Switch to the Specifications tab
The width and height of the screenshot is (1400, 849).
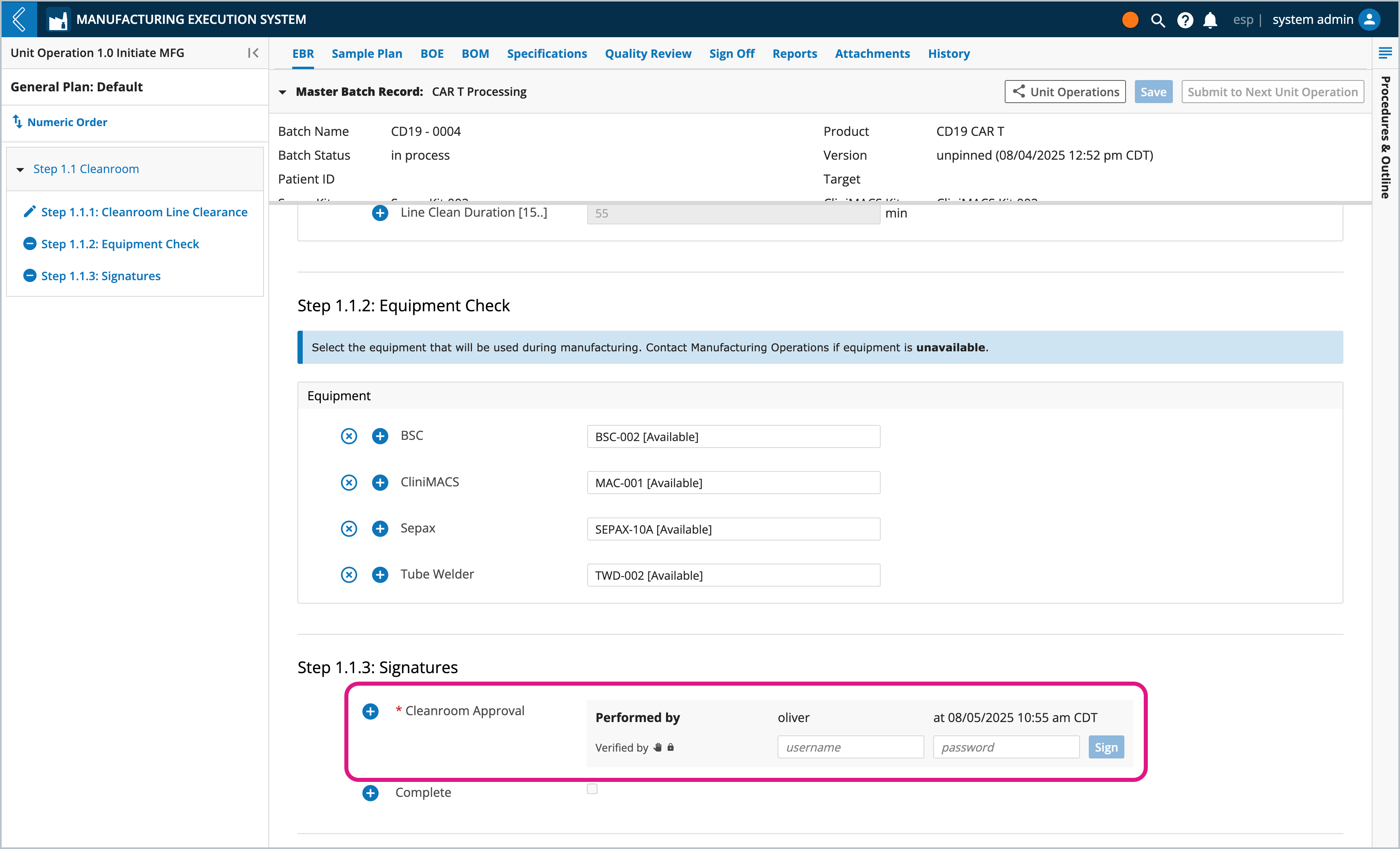pyautogui.click(x=546, y=53)
